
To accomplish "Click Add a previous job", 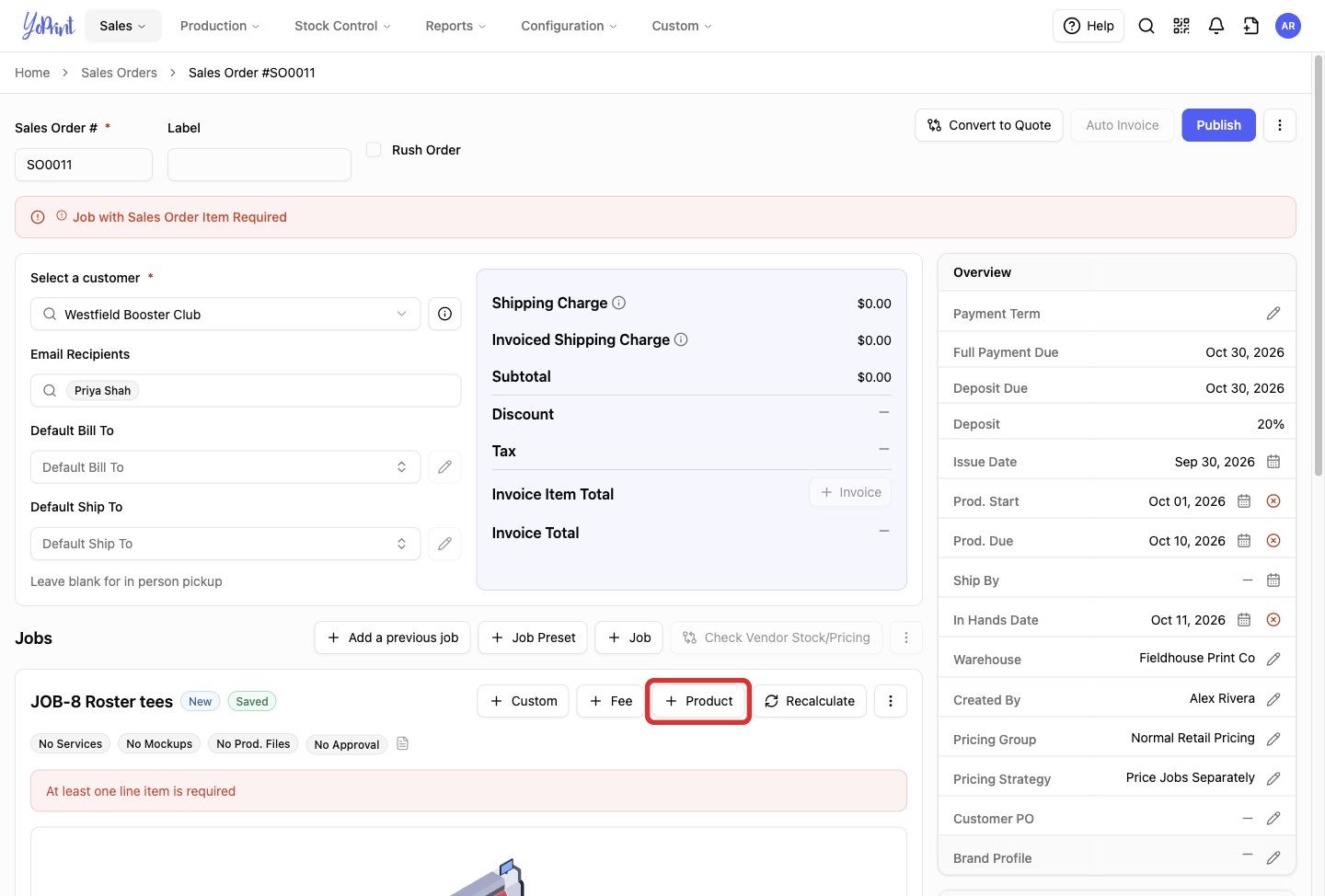I will coord(393,638).
